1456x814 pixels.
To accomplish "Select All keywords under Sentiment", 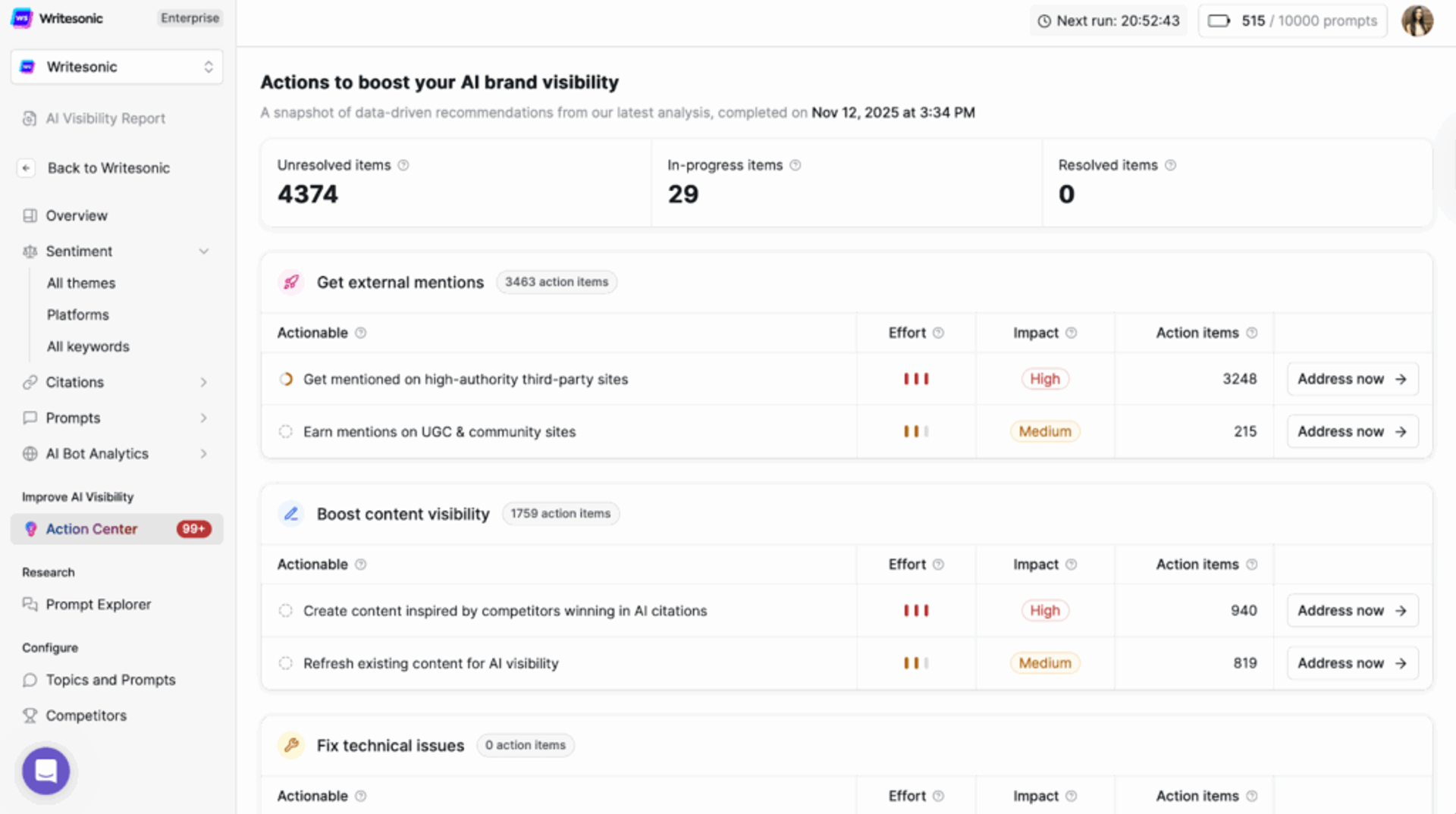I will click(88, 347).
